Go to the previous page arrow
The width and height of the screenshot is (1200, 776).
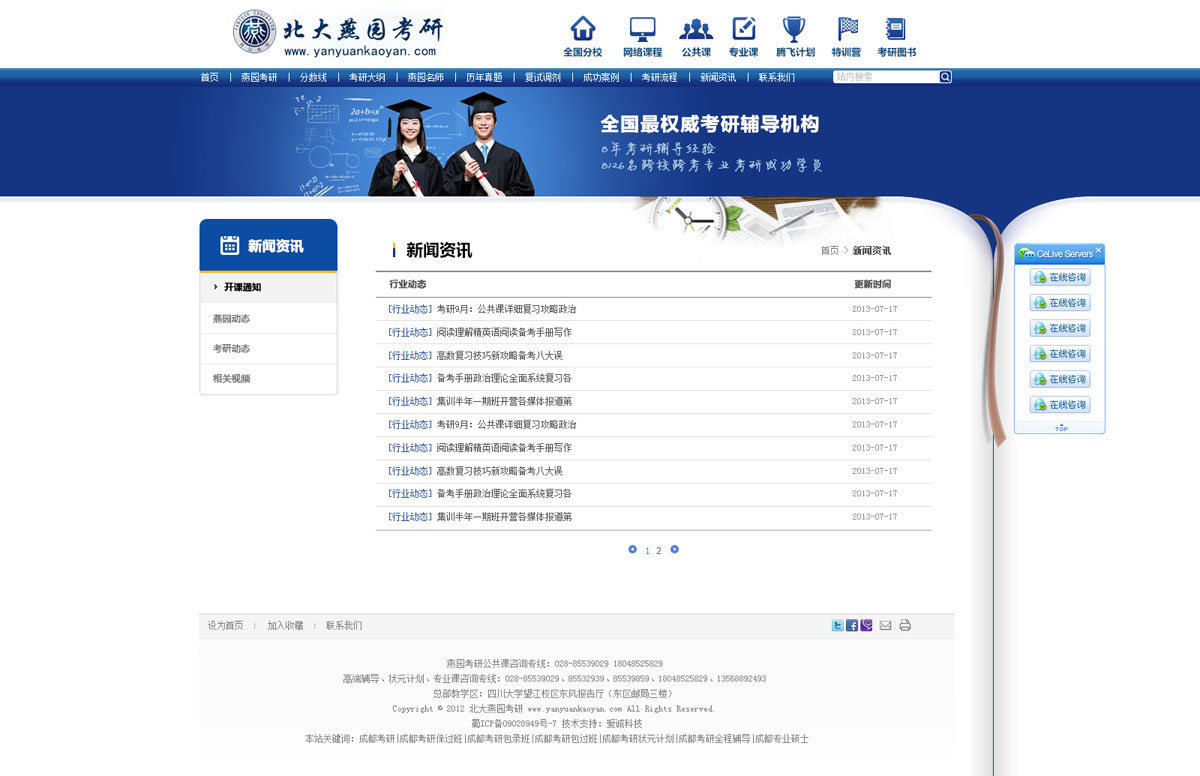tap(632, 549)
